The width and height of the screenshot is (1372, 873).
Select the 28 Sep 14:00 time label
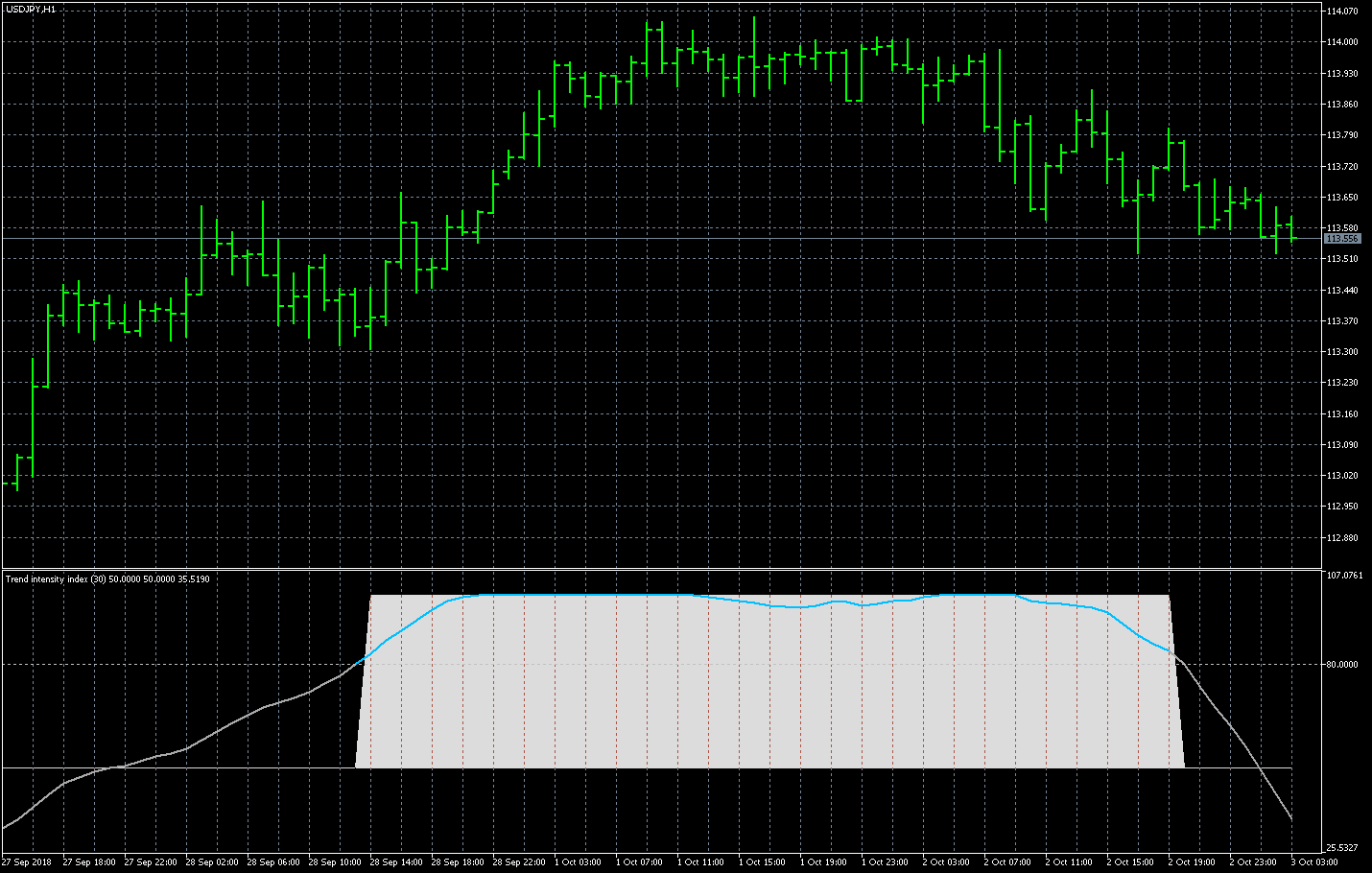pyautogui.click(x=396, y=862)
